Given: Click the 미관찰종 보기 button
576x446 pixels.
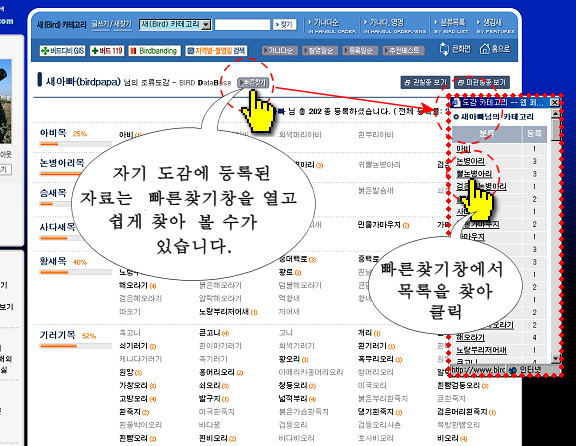Looking at the screenshot, I should pyautogui.click(x=482, y=82).
